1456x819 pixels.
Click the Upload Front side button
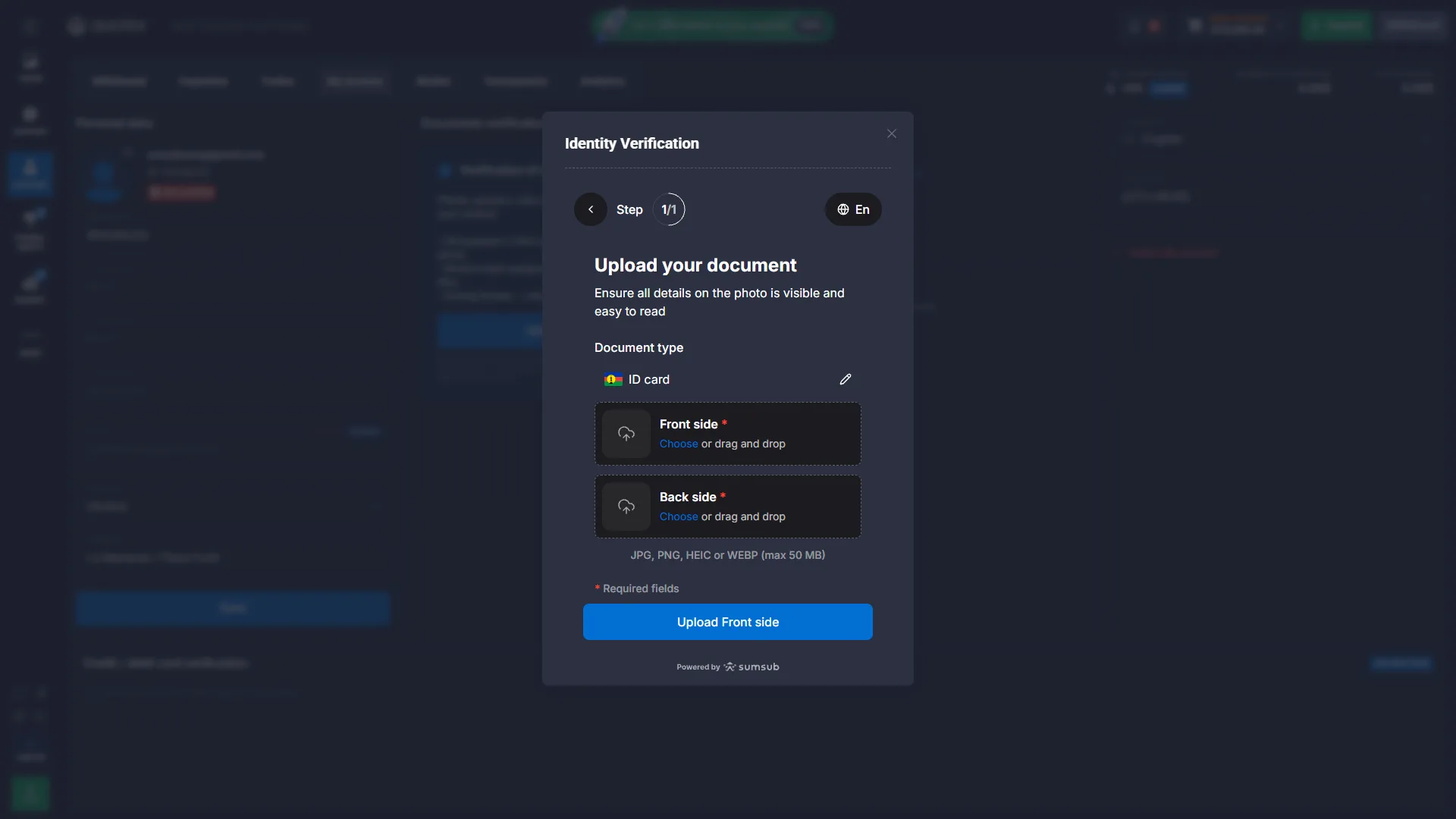[728, 622]
